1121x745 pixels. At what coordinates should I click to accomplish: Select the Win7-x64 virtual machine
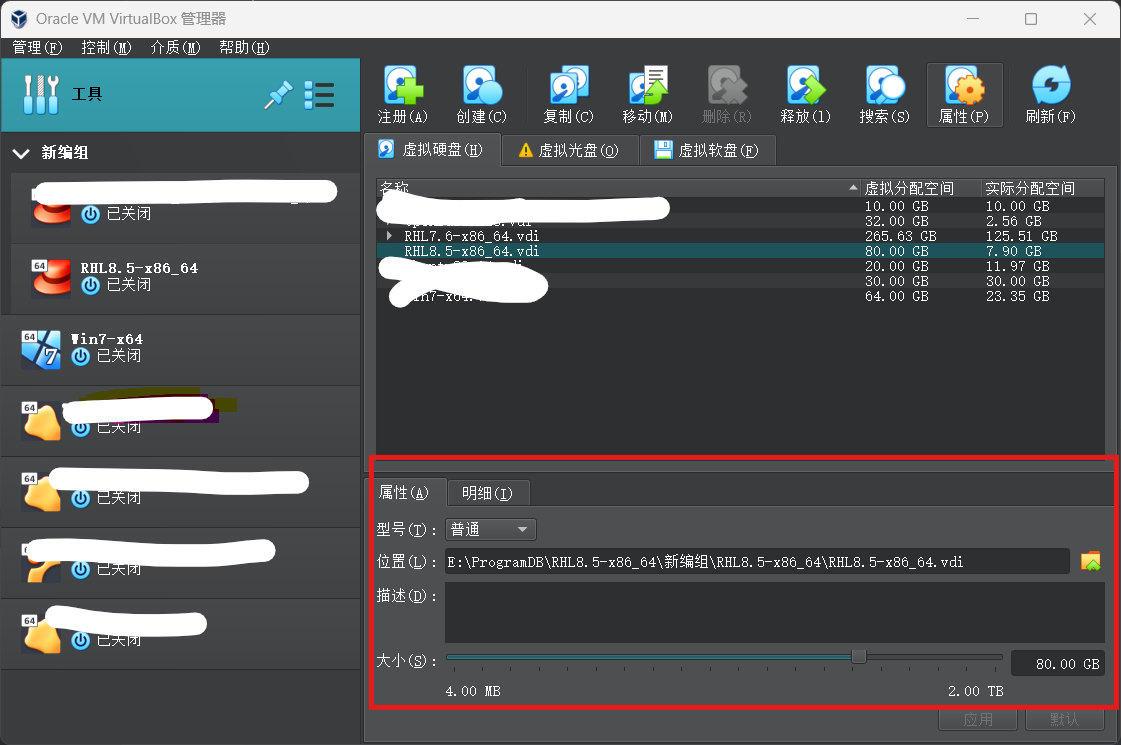click(x=180, y=349)
